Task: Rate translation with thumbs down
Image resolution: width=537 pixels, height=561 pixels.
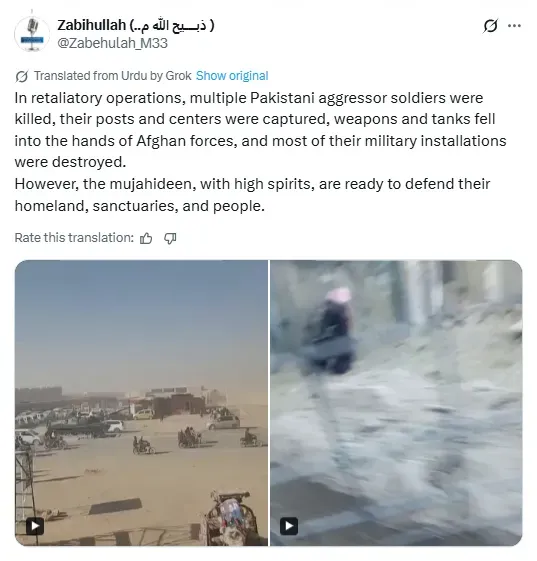Action: click(x=170, y=238)
